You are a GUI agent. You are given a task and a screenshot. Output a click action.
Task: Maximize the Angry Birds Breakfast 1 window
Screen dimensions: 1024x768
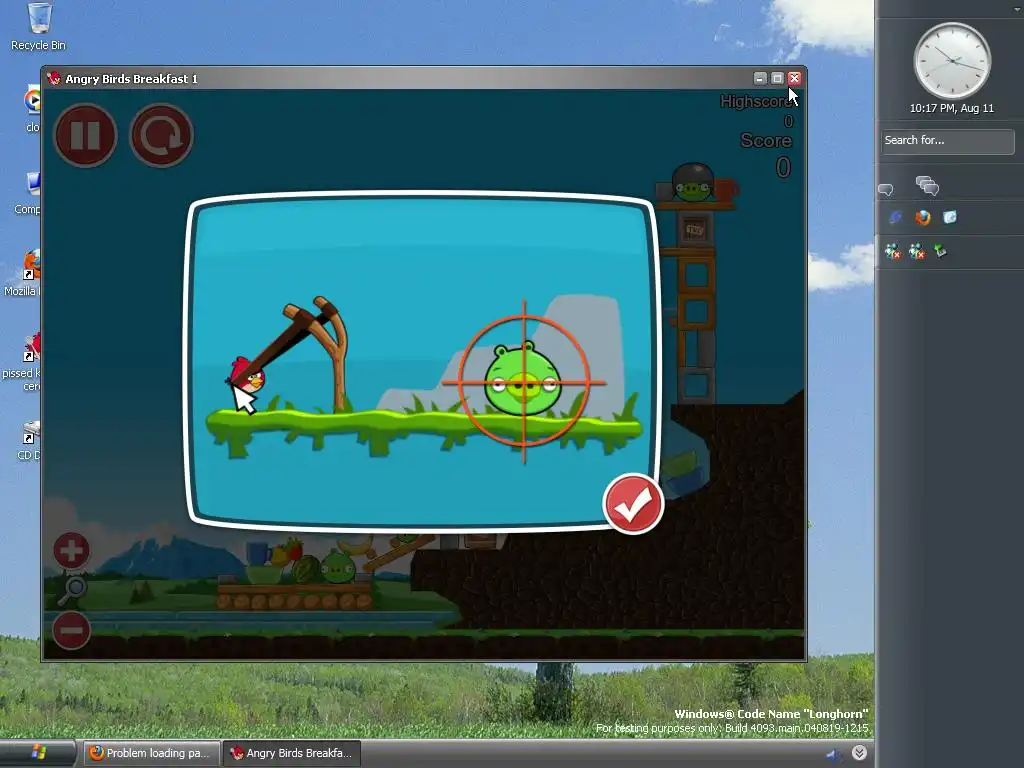point(777,78)
